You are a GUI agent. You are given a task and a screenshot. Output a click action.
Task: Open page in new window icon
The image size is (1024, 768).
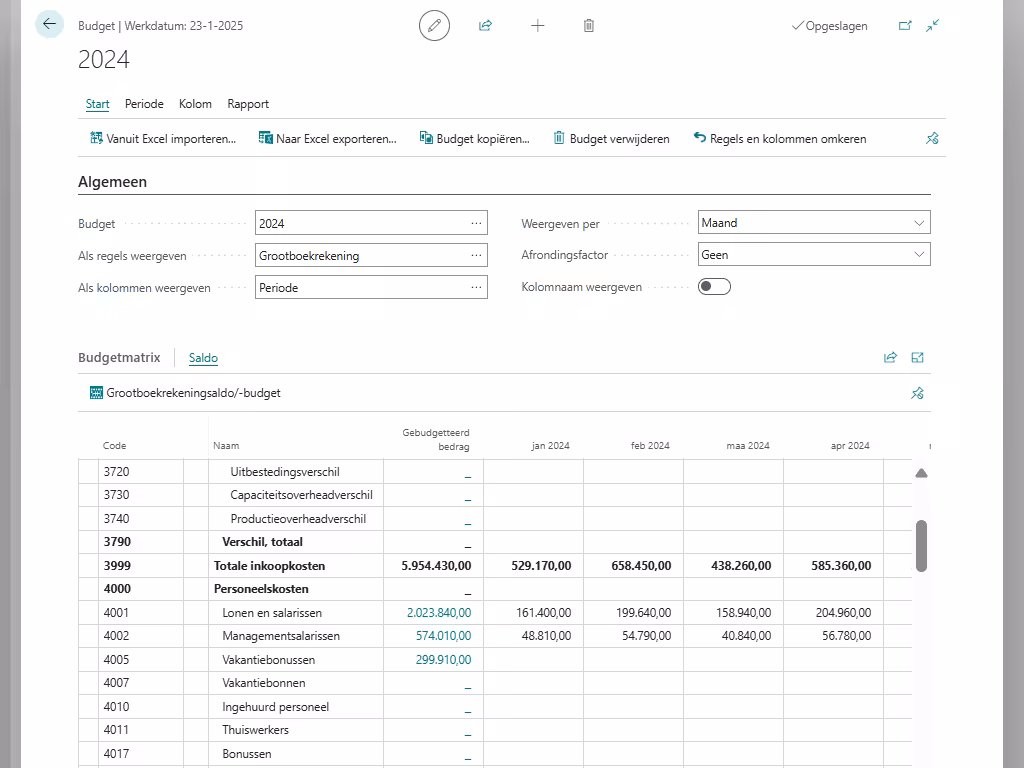click(x=905, y=26)
